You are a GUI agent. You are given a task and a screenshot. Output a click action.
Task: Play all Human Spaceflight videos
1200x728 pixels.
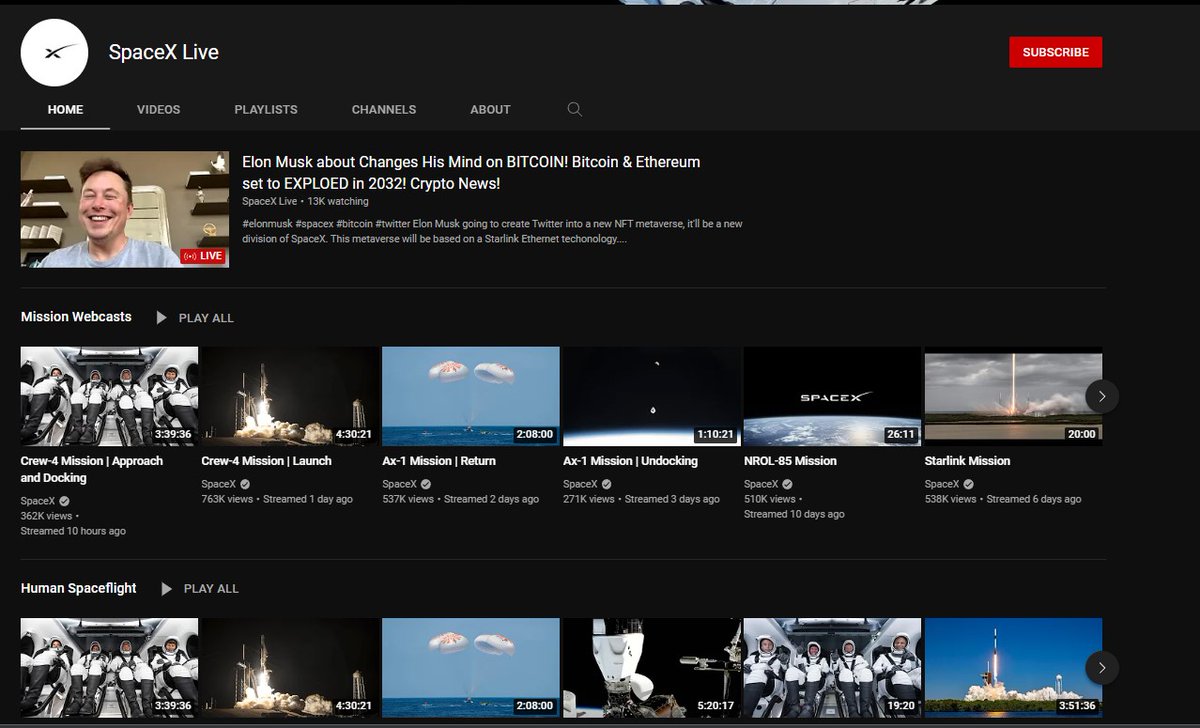tap(211, 589)
